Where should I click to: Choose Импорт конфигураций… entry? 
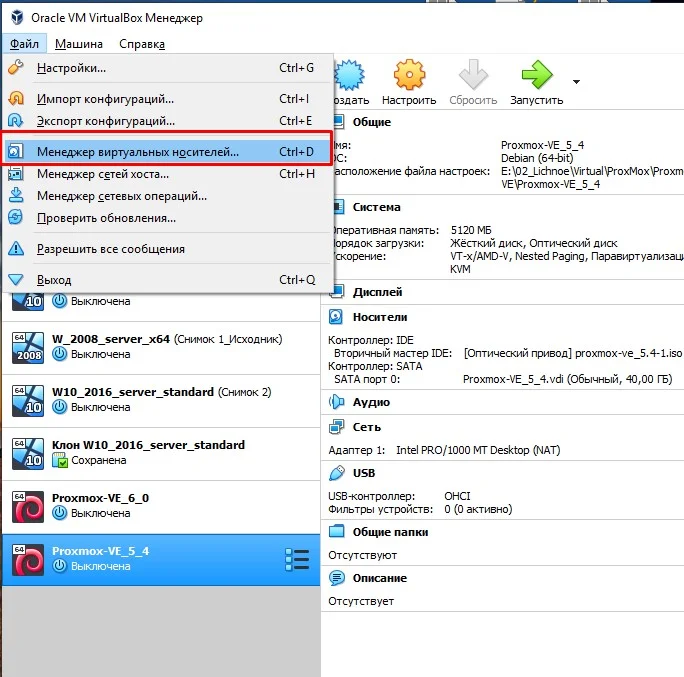168,99
